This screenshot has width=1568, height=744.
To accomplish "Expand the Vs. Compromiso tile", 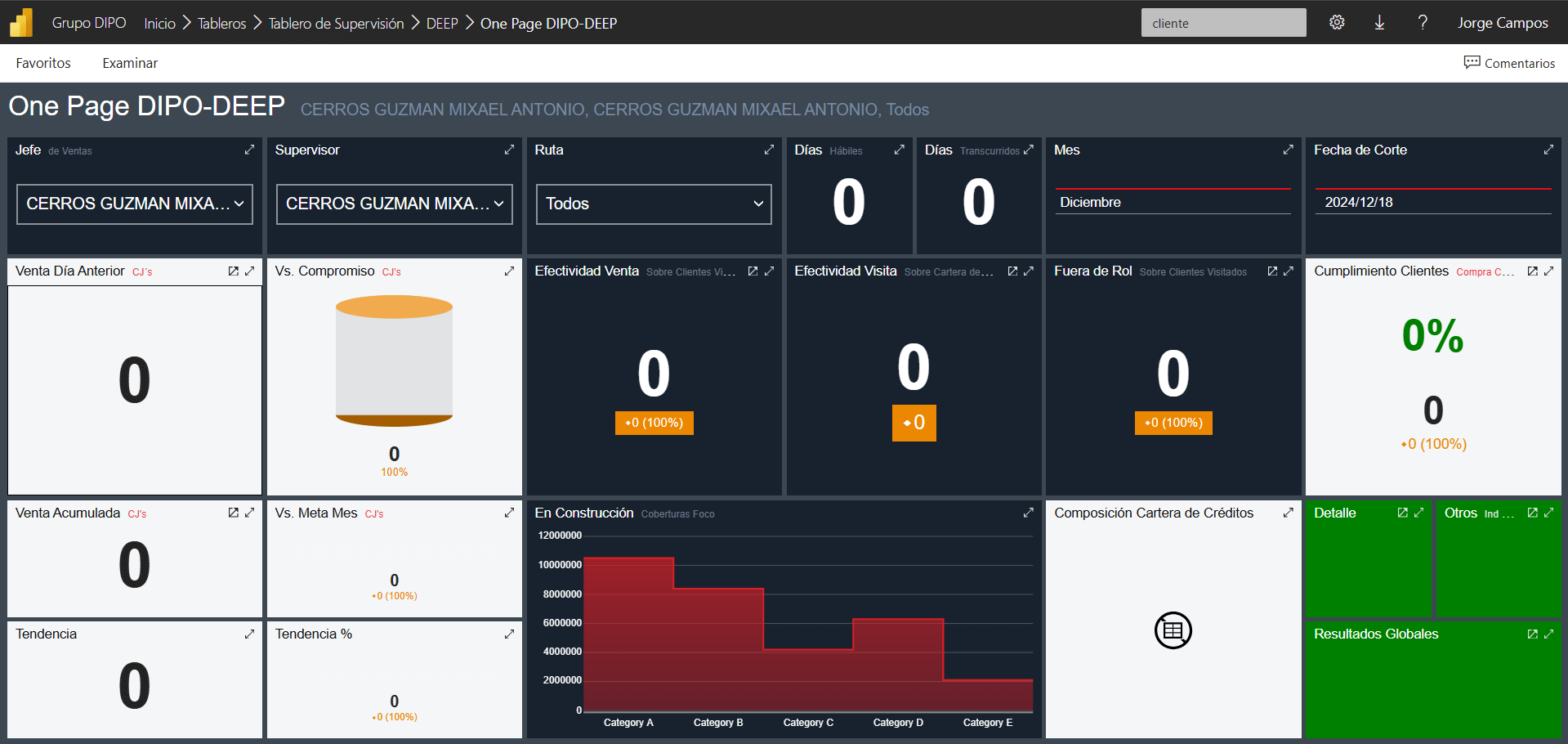I will (x=509, y=271).
